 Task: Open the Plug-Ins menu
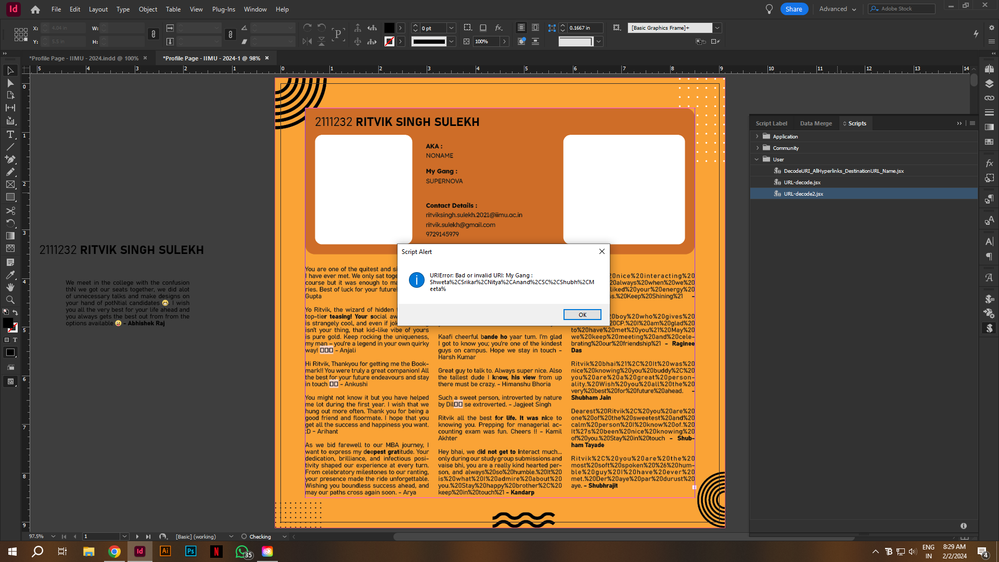tap(224, 10)
